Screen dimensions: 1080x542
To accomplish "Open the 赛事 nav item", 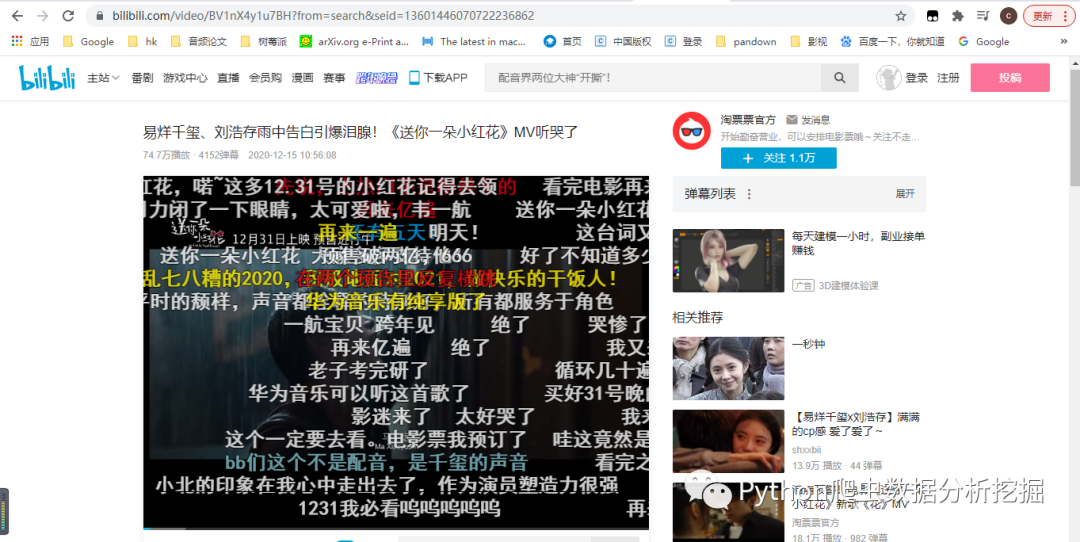I will coord(334,78).
